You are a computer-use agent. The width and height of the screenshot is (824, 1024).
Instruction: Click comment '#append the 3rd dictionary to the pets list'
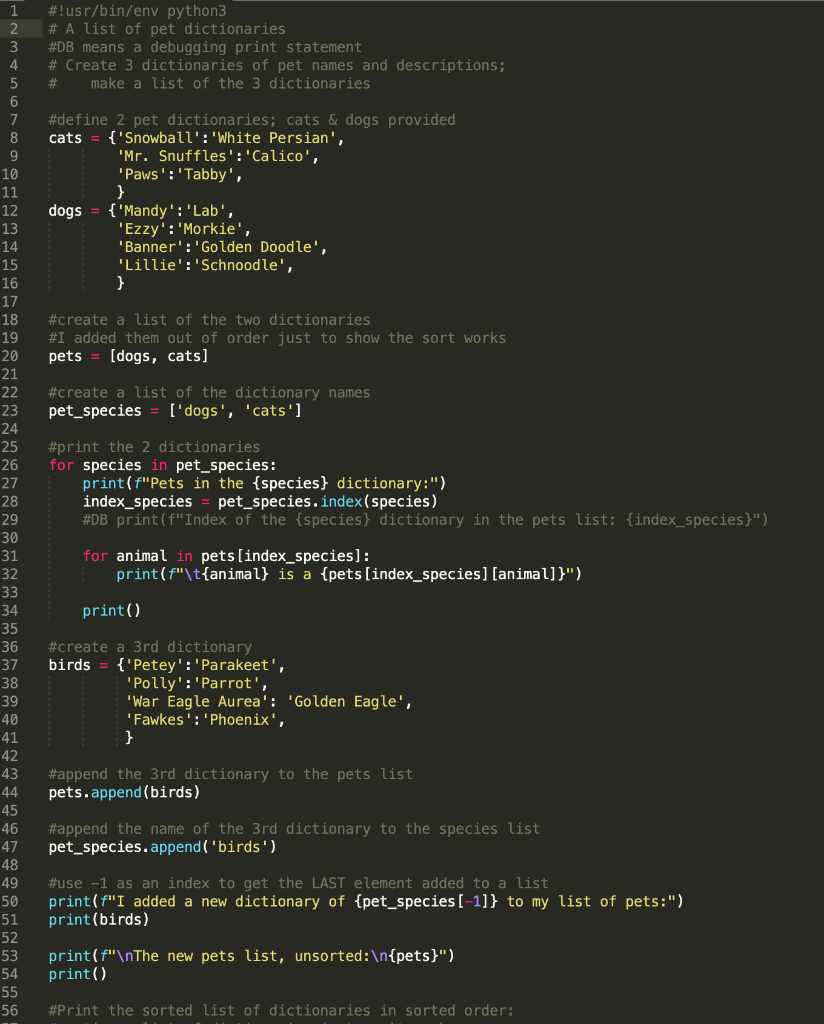[x=230, y=775]
